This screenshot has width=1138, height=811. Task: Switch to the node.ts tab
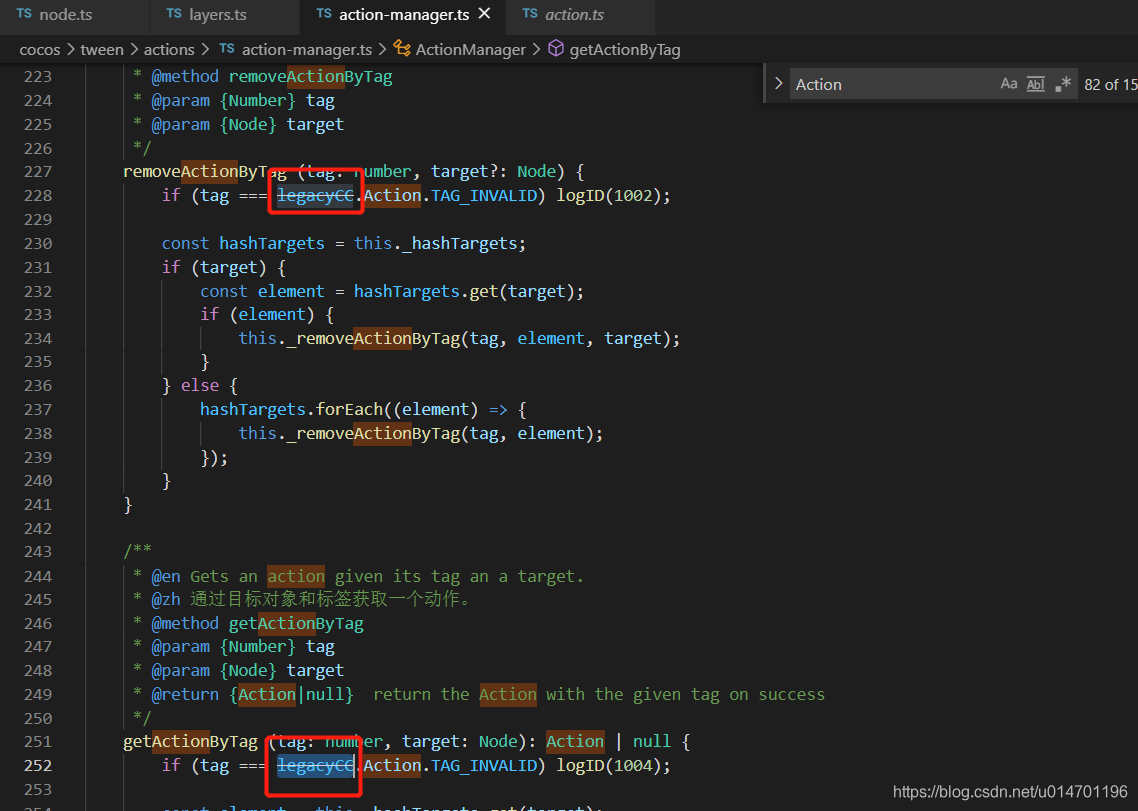pyautogui.click(x=65, y=15)
